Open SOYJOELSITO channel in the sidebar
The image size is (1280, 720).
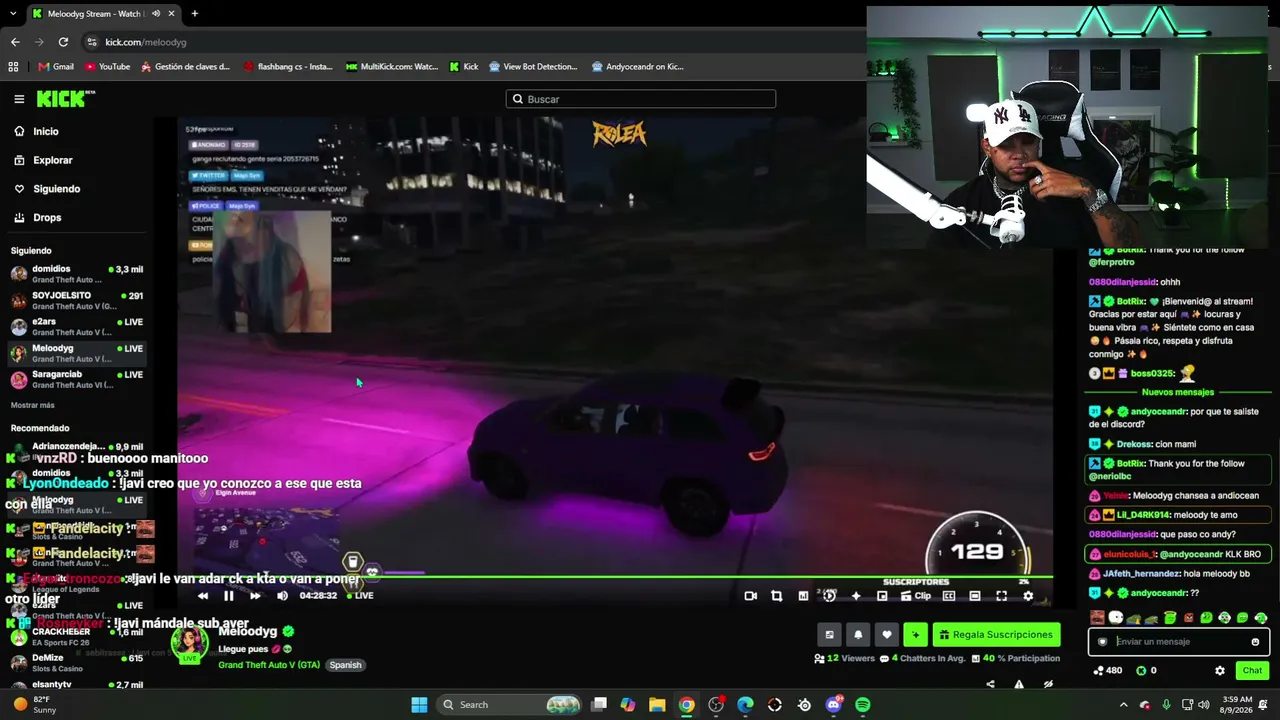[77, 301]
